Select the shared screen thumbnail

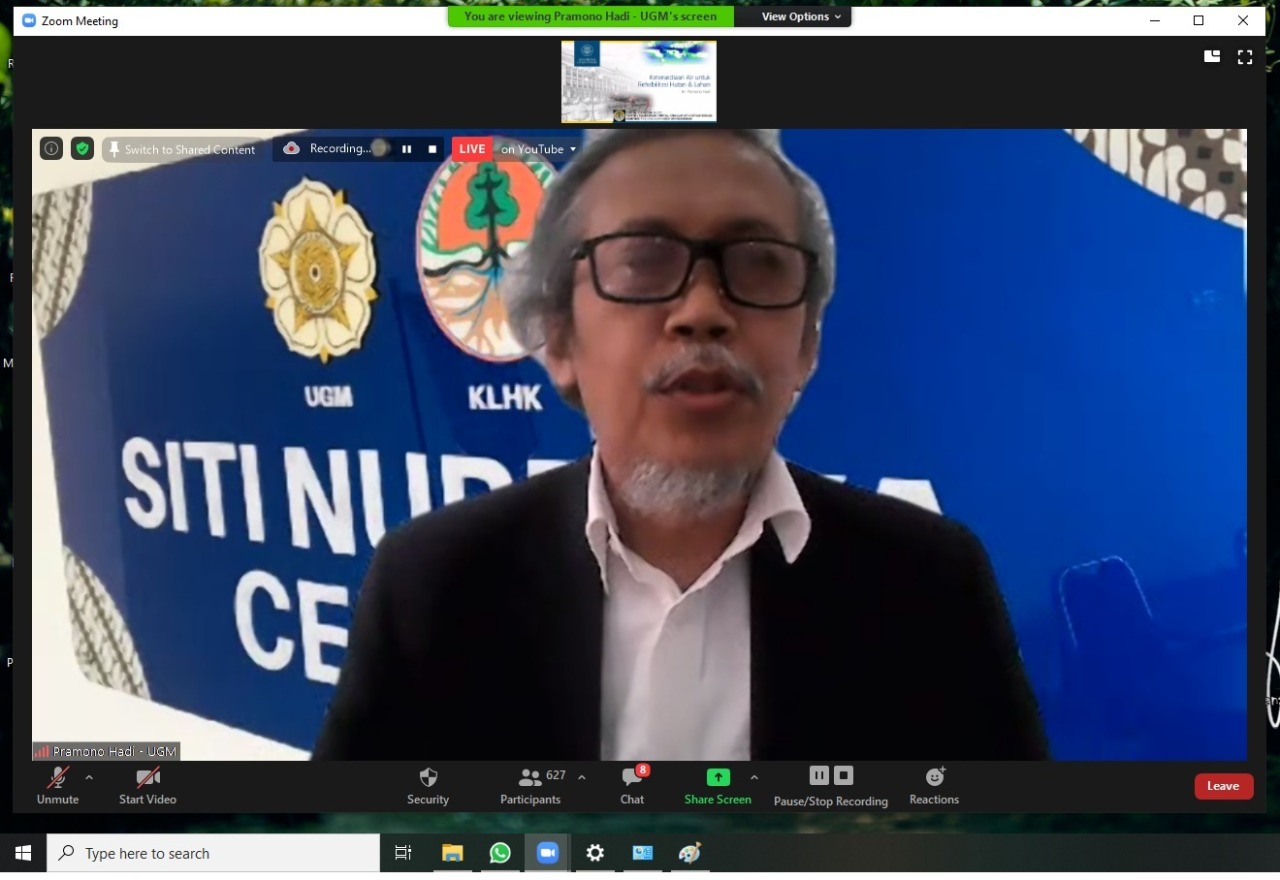pyautogui.click(x=639, y=82)
